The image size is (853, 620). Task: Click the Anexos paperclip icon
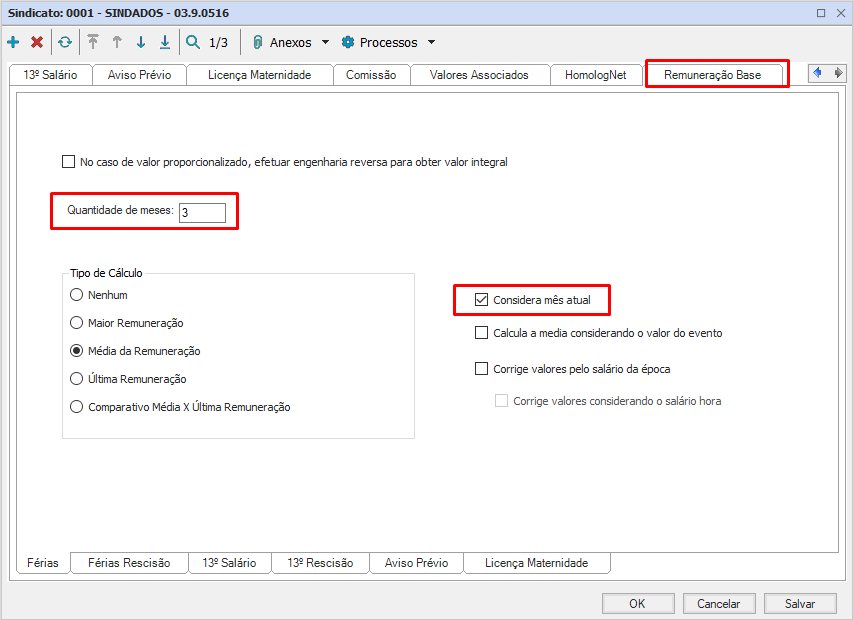257,42
